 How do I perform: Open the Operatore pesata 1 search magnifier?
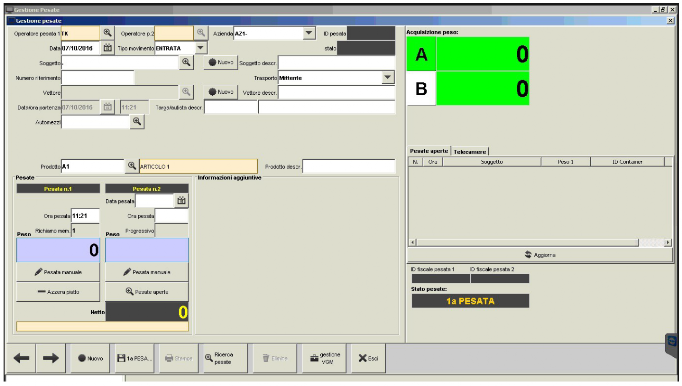click(x=107, y=33)
